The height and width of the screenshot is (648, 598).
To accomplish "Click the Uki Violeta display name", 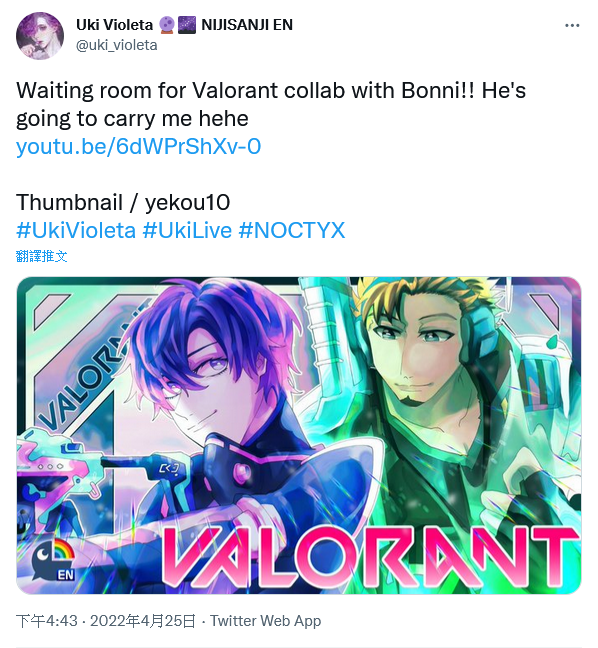I will click(114, 25).
